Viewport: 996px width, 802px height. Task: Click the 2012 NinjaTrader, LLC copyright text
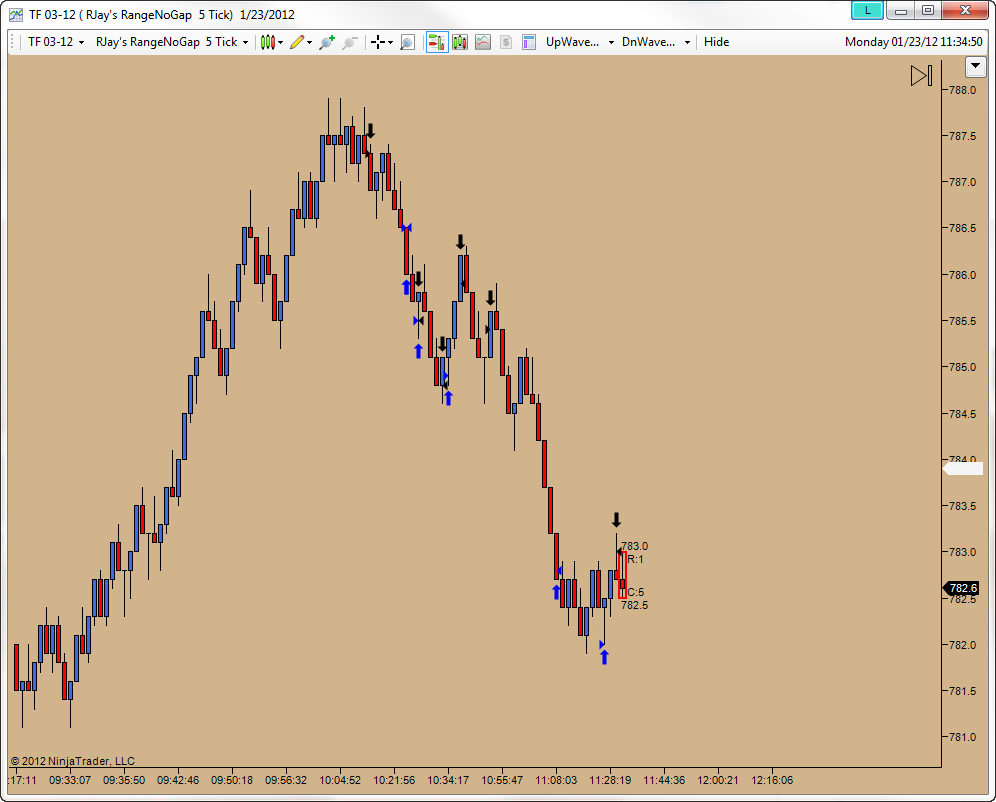click(72, 761)
